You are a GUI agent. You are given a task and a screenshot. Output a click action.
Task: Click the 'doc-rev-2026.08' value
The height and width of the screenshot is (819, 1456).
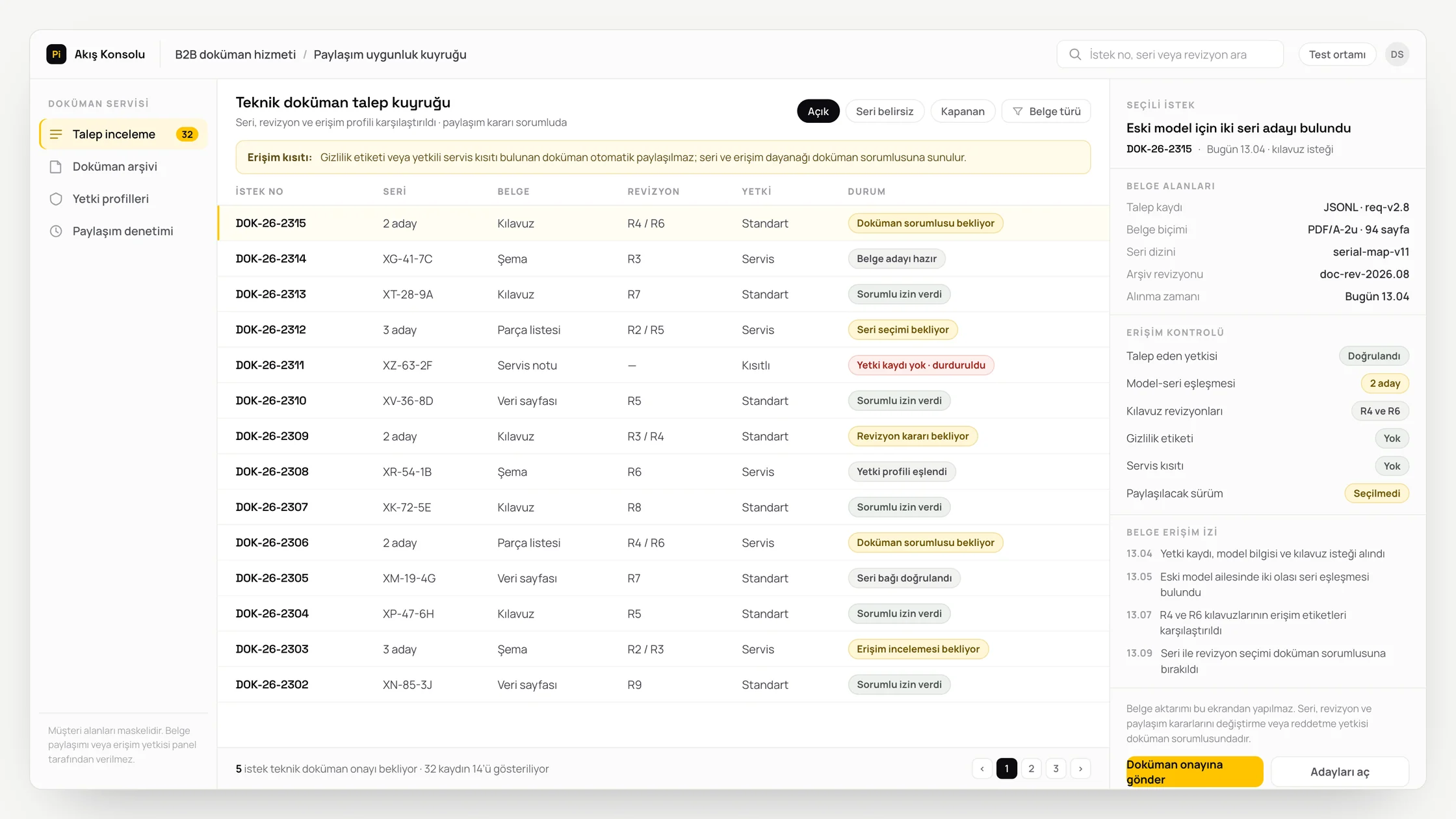[1364, 274]
